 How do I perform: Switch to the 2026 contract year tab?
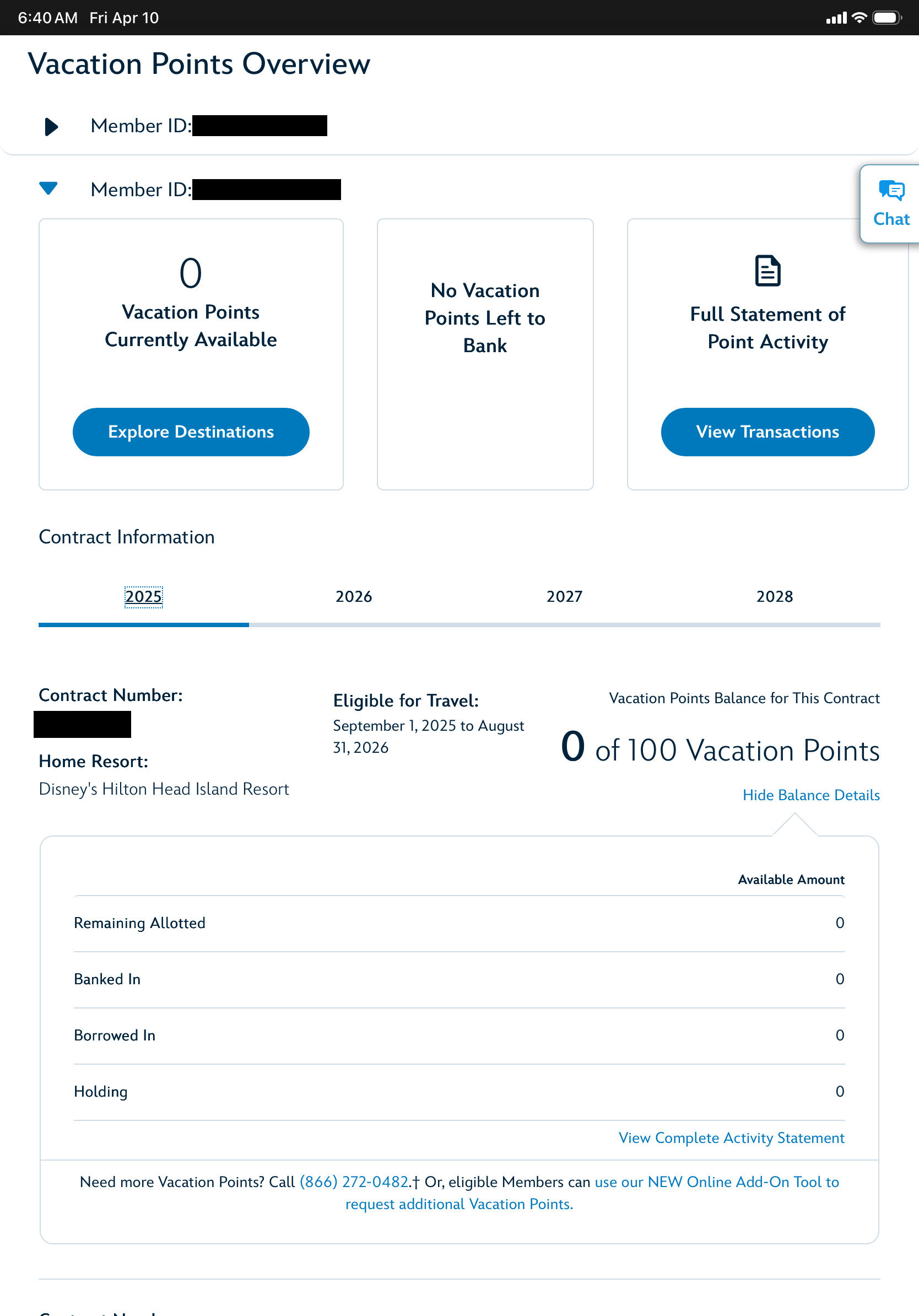point(354,597)
